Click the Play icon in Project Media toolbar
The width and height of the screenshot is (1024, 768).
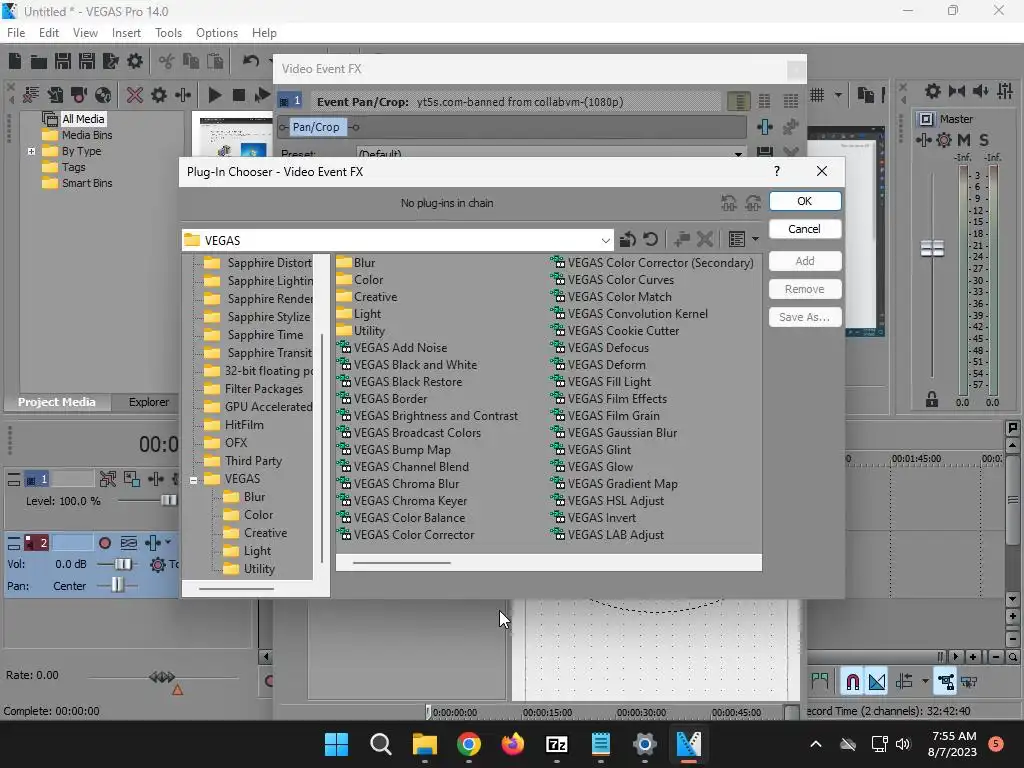214,95
